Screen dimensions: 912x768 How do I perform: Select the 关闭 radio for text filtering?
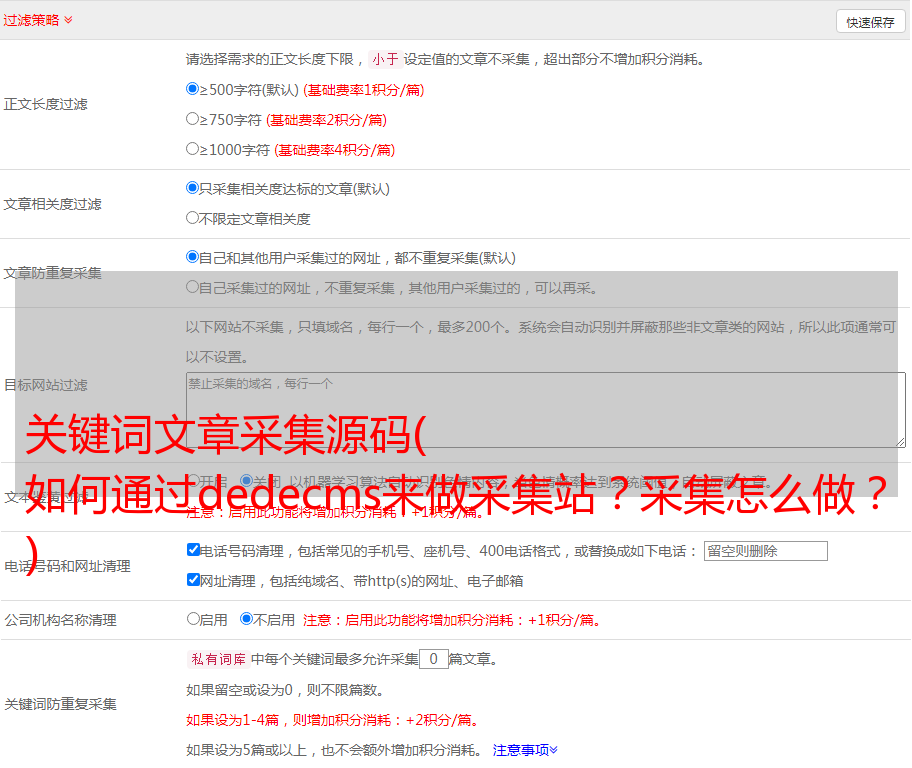tap(246, 482)
